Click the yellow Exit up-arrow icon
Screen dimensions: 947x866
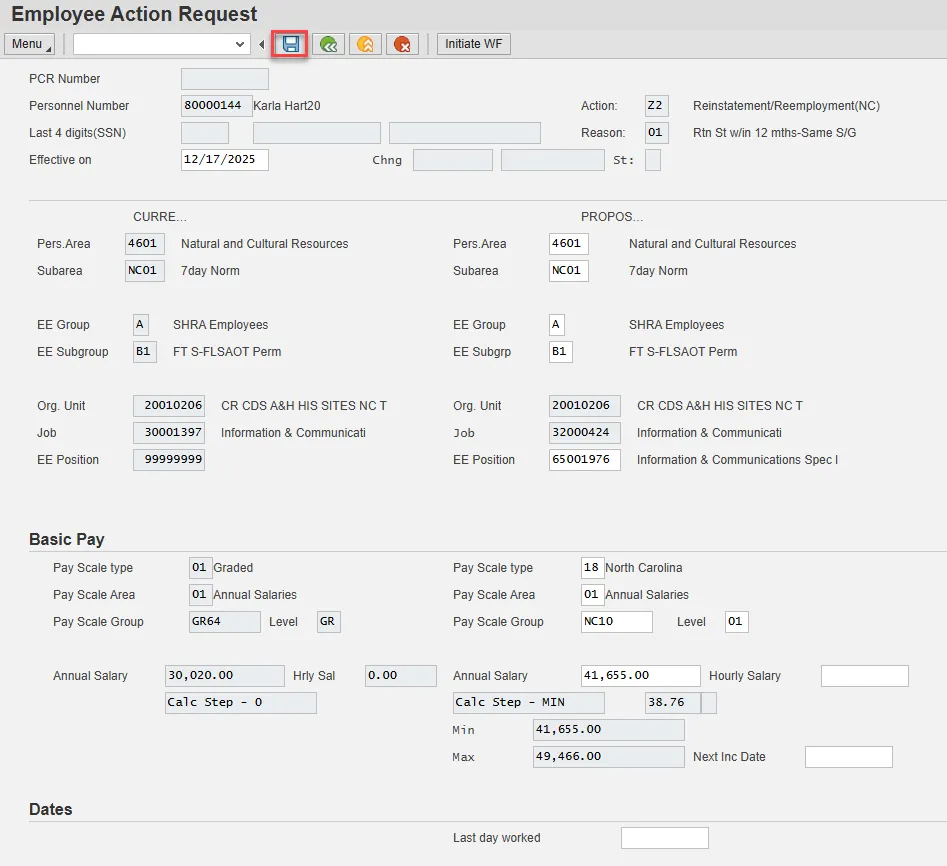[x=365, y=44]
